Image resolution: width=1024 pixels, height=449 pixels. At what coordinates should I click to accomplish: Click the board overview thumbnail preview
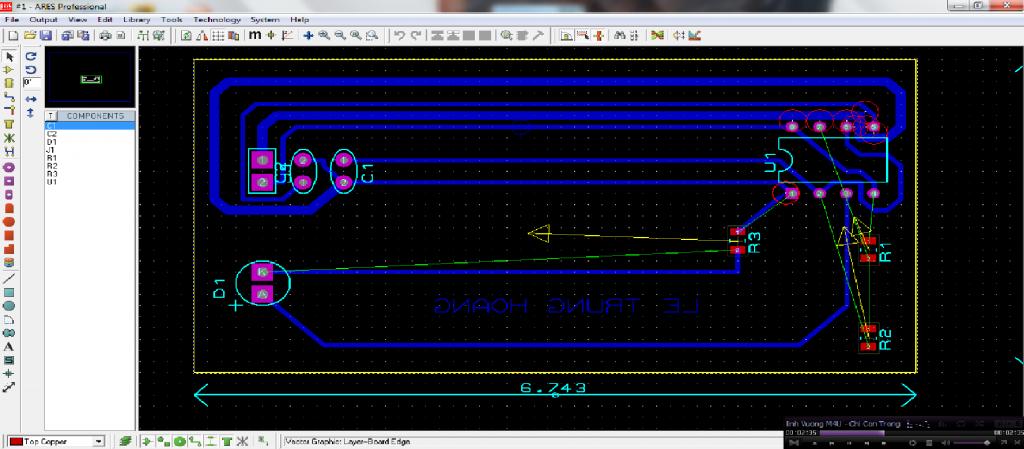tap(90, 78)
